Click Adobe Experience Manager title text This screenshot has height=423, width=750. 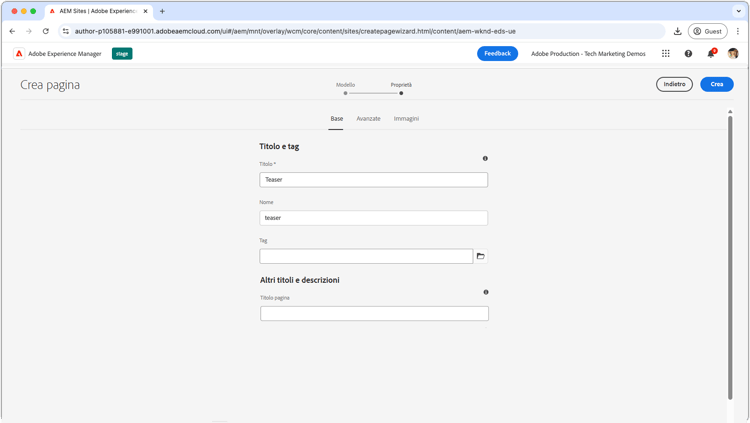[x=65, y=54]
